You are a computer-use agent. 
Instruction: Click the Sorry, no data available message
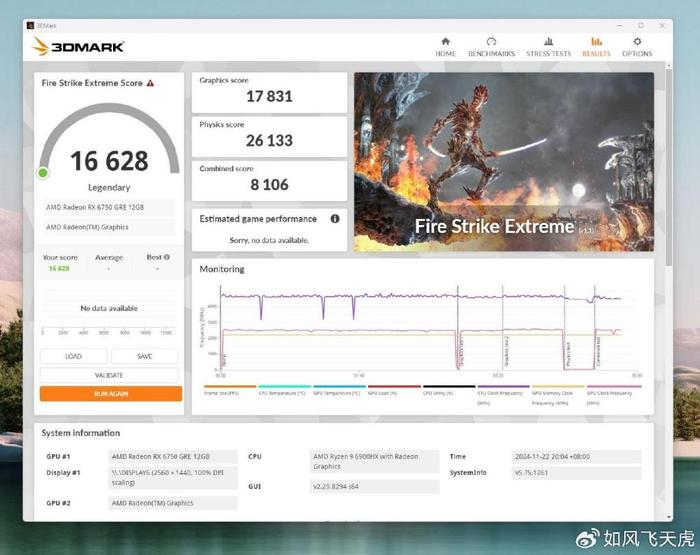pos(269,240)
